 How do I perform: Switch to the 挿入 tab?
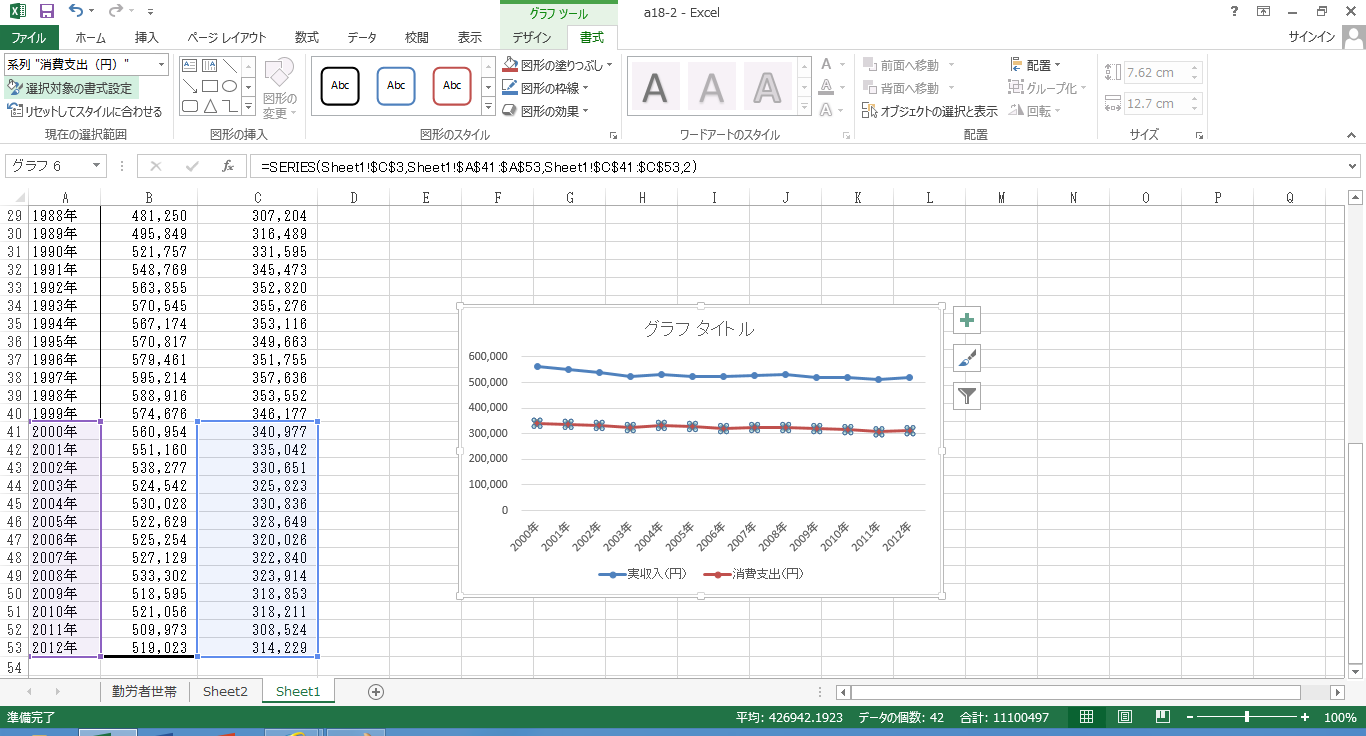point(146,38)
